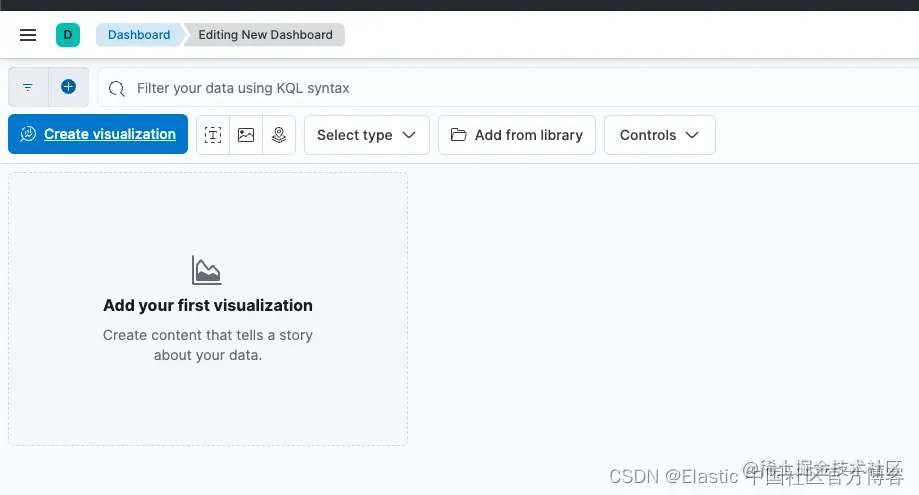Click the chevron arrow next to Controls
This screenshot has width=919, height=495.
point(692,135)
